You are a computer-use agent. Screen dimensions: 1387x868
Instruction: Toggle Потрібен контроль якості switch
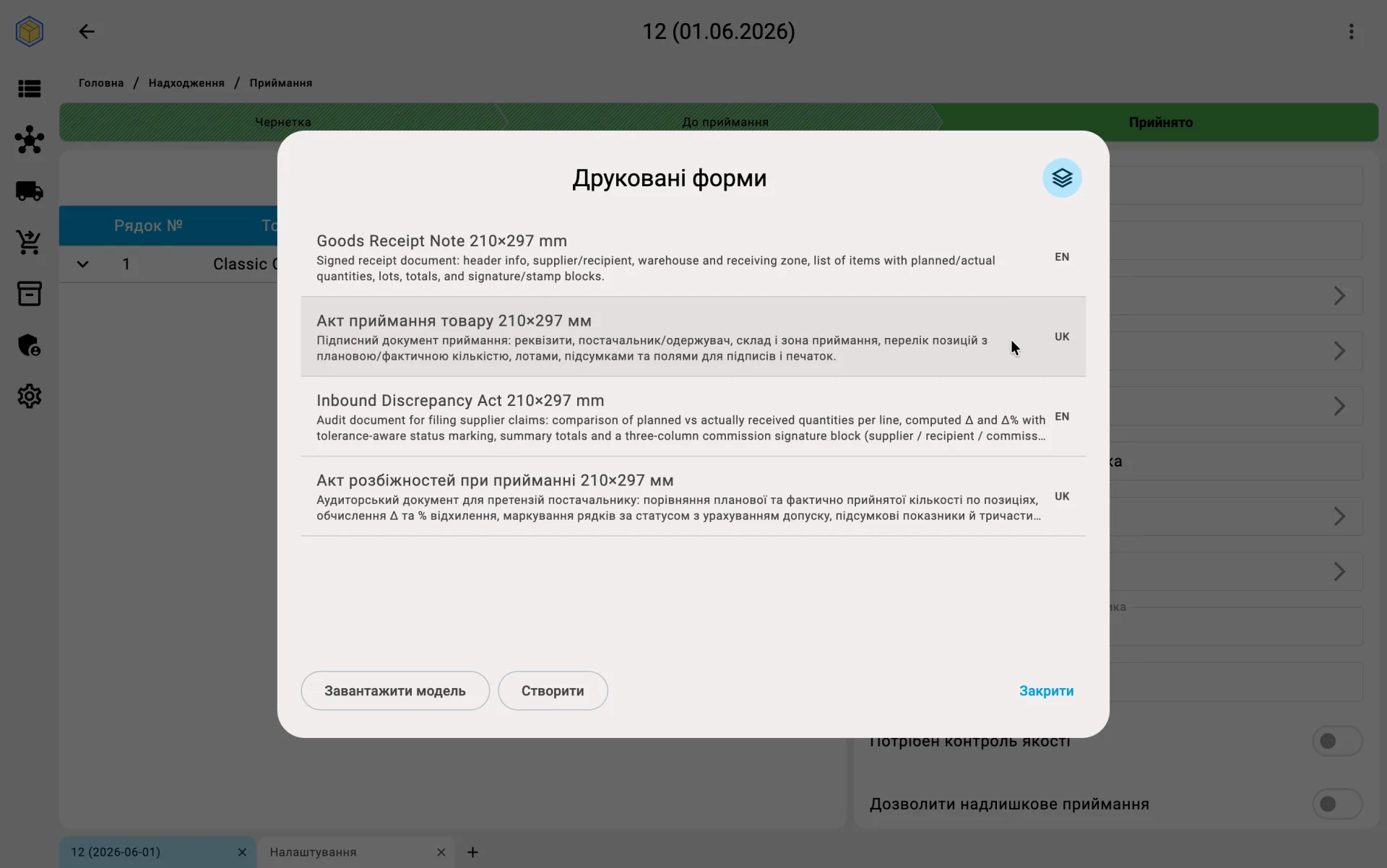tap(1336, 741)
